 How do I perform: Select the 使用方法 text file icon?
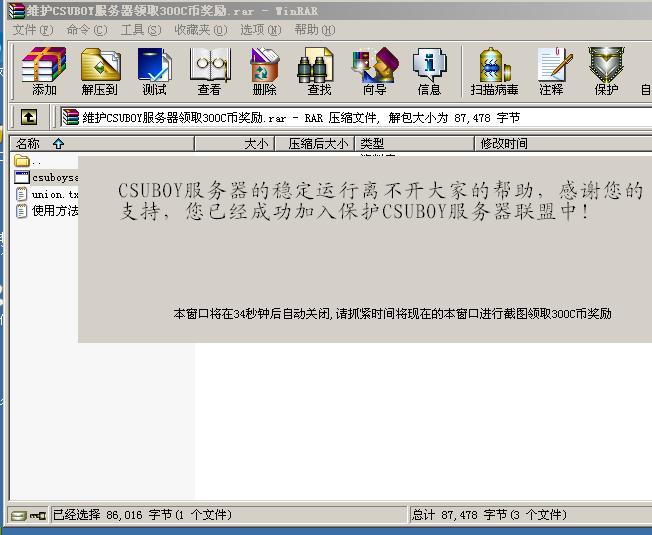[21, 211]
